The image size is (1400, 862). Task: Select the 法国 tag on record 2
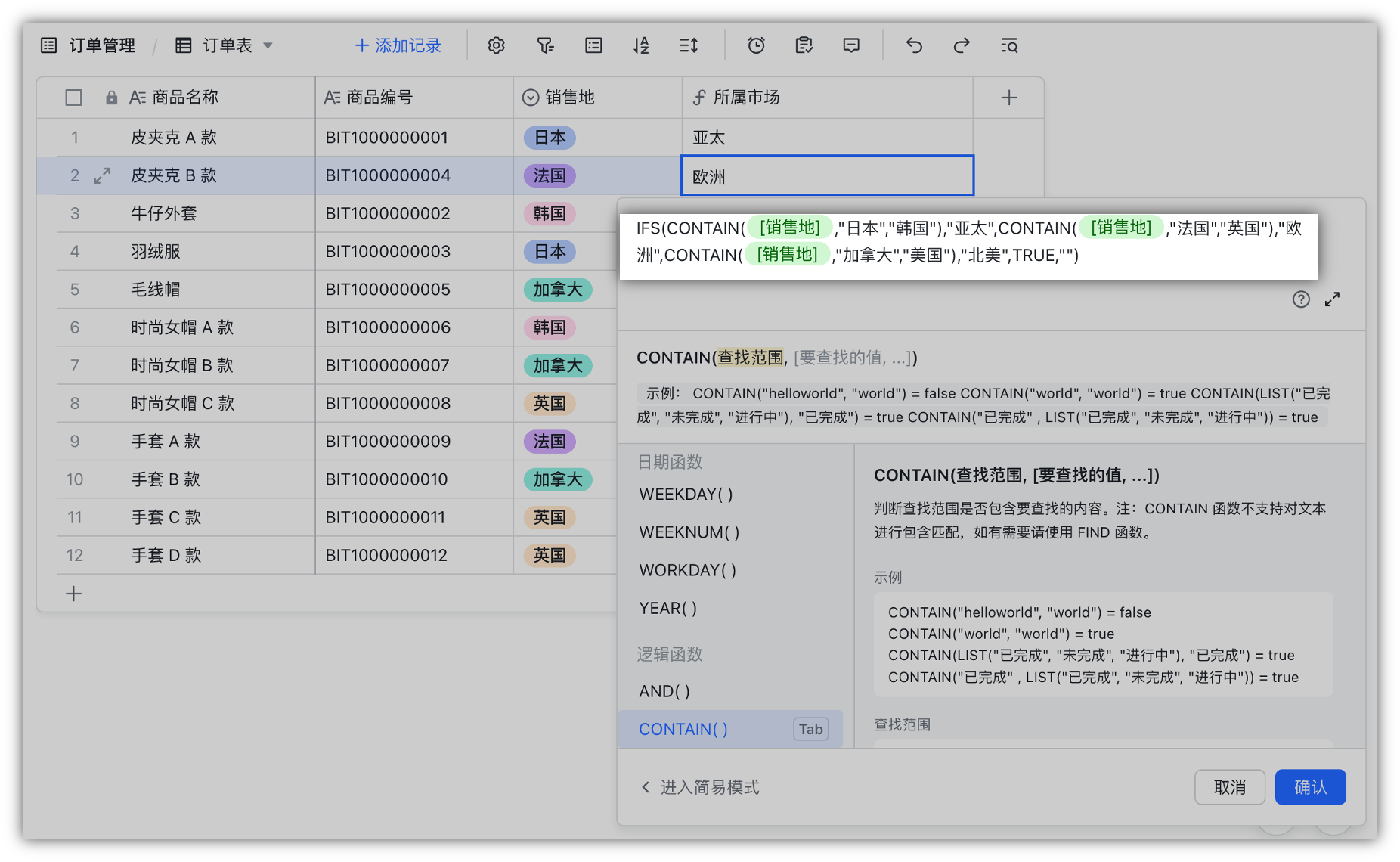549,175
